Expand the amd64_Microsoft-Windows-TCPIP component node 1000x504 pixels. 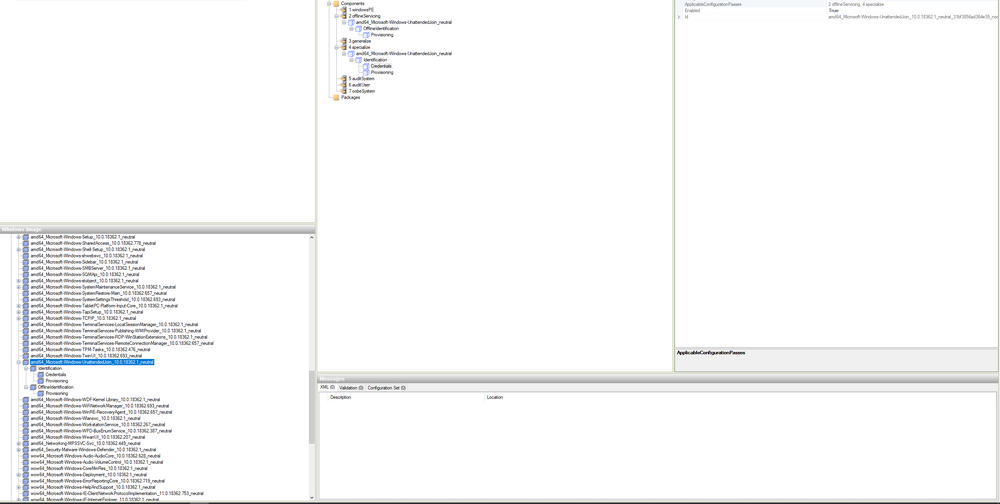18,318
